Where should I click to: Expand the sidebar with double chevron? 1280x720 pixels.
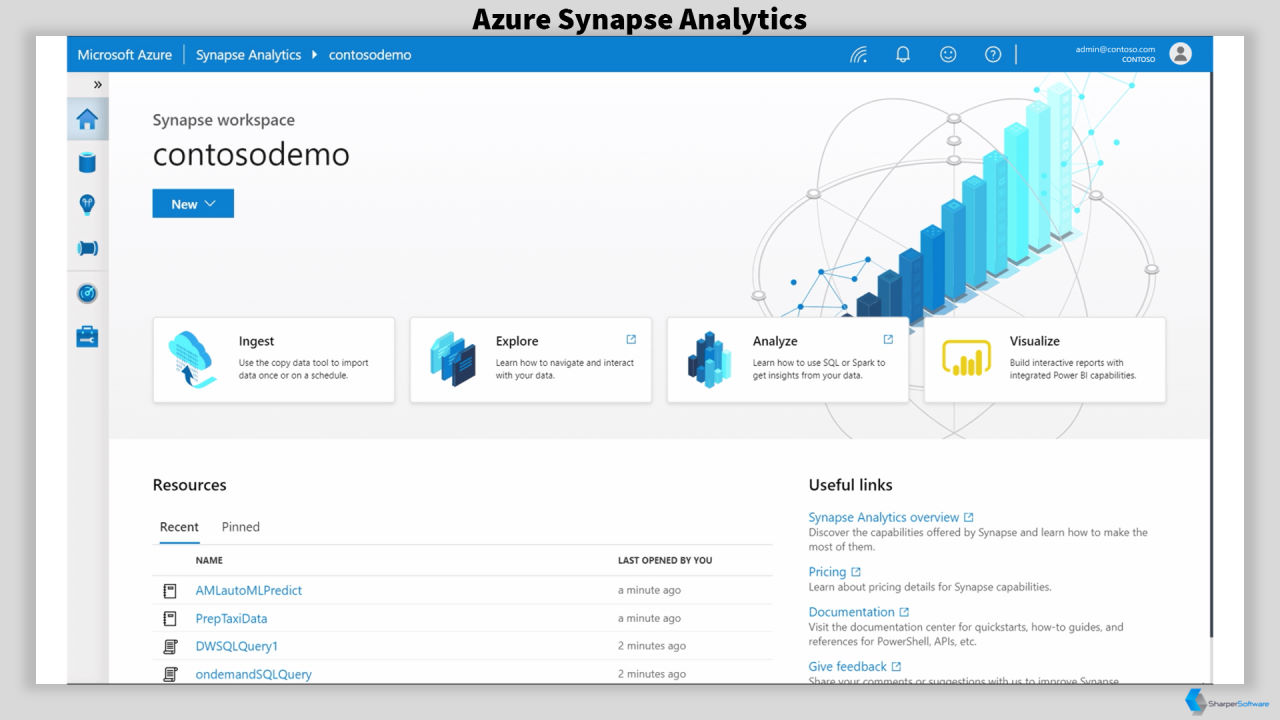98,85
